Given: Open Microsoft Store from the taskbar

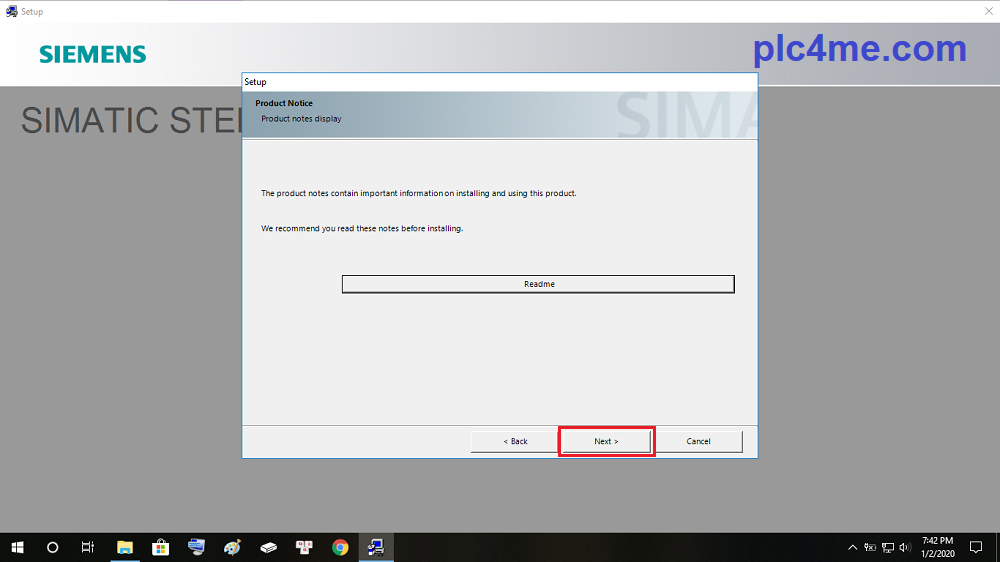Looking at the screenshot, I should [x=160, y=547].
